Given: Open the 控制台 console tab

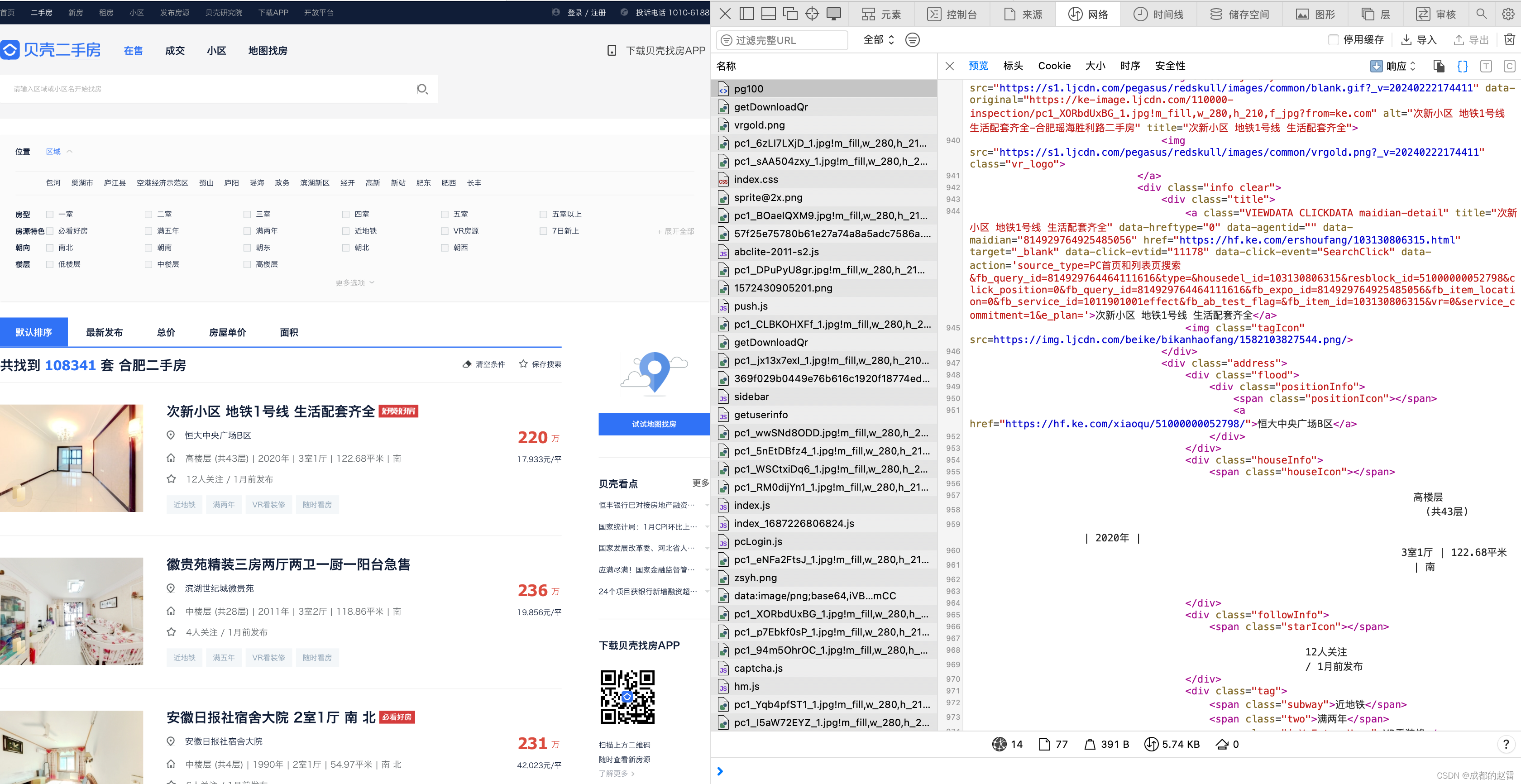Looking at the screenshot, I should click(952, 14).
